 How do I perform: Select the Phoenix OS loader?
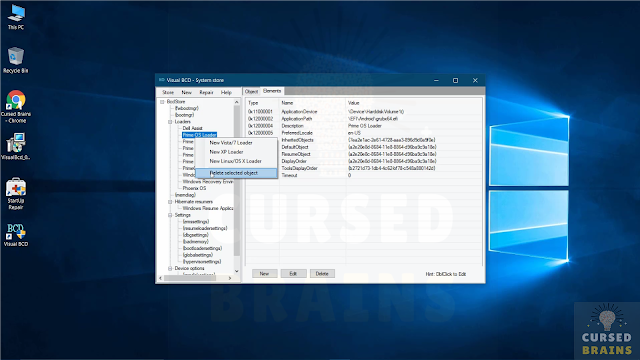[194, 188]
